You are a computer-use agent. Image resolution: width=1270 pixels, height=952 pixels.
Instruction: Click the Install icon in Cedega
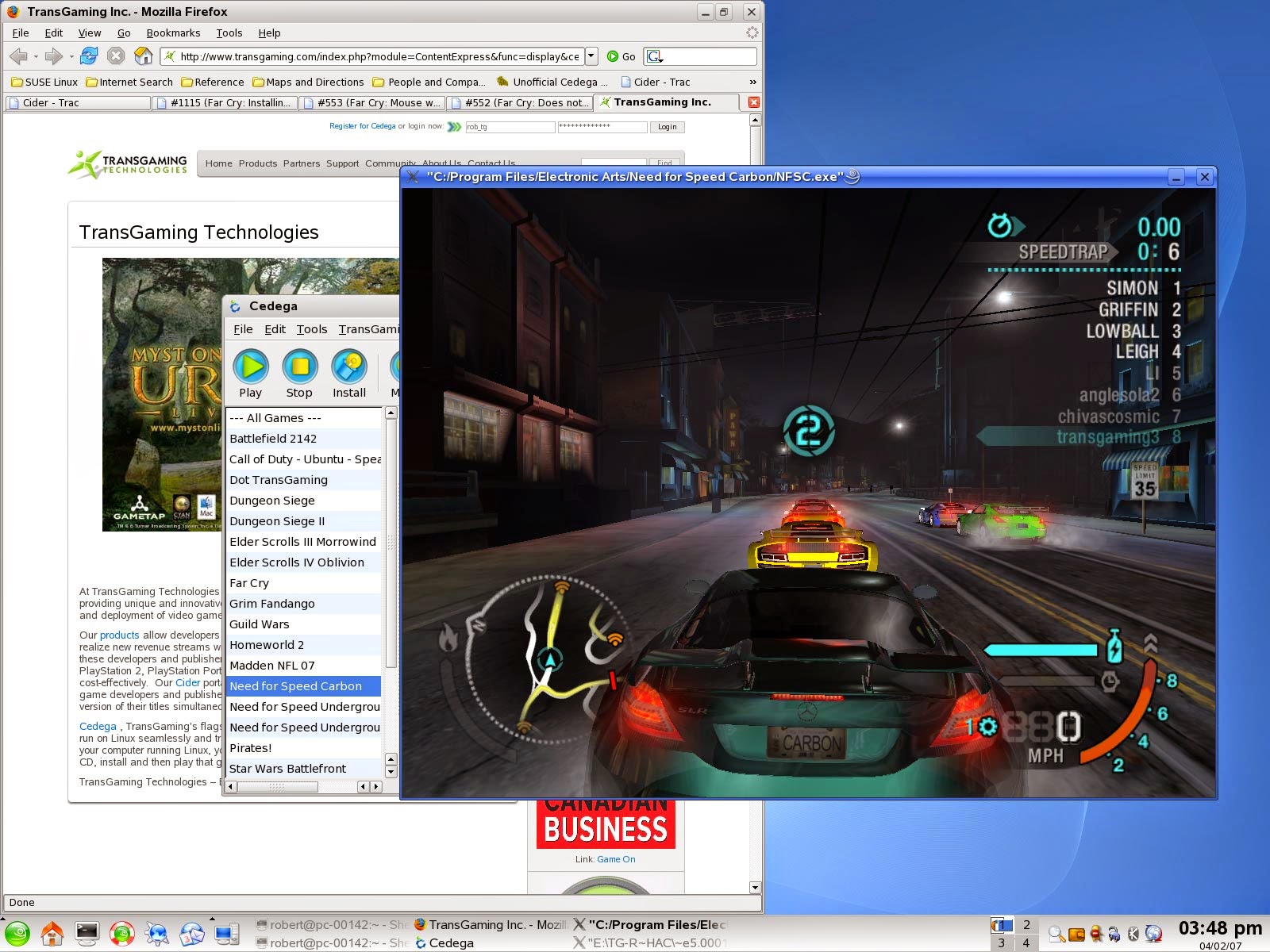(x=349, y=367)
